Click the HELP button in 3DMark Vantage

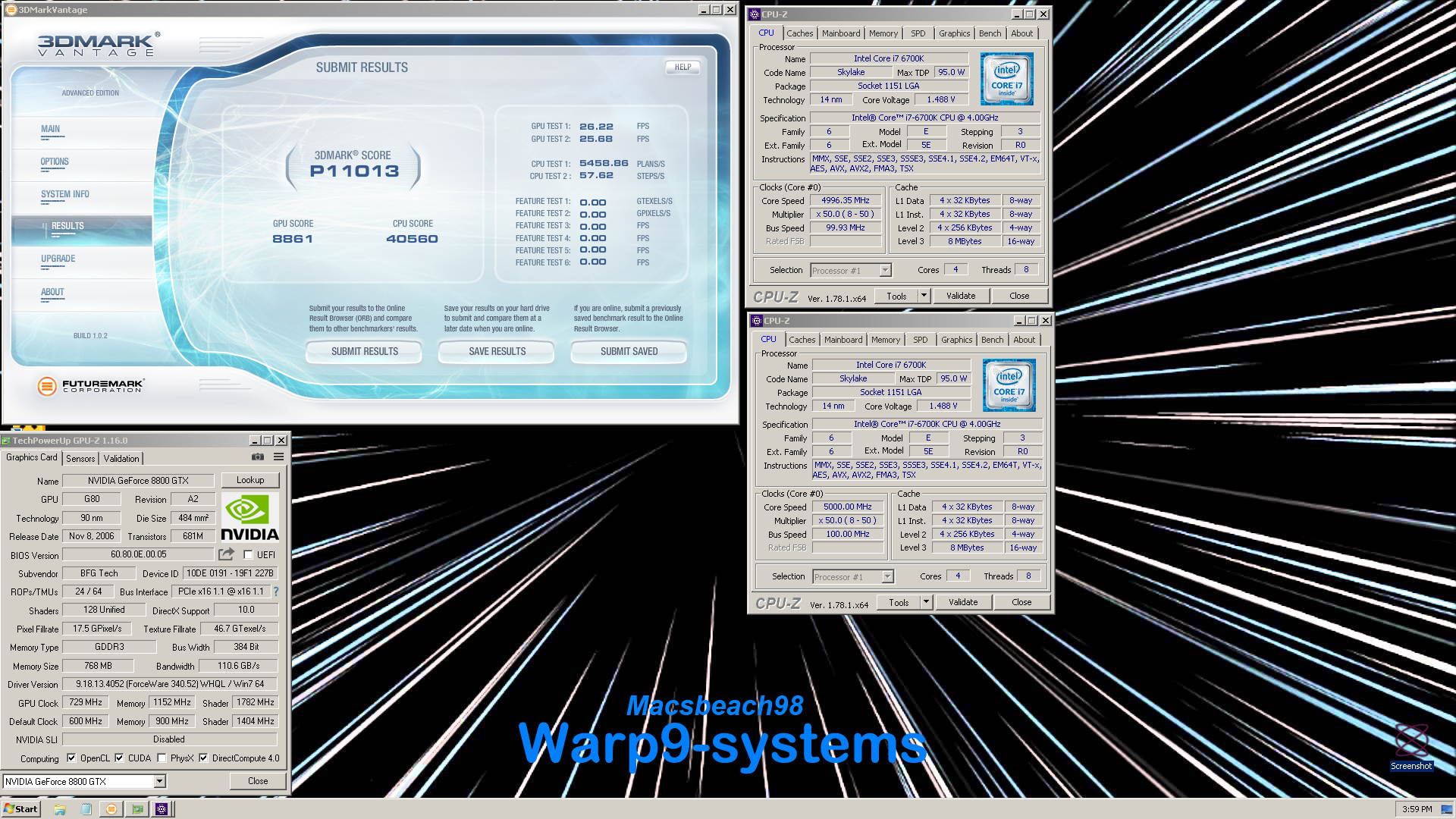tap(683, 67)
